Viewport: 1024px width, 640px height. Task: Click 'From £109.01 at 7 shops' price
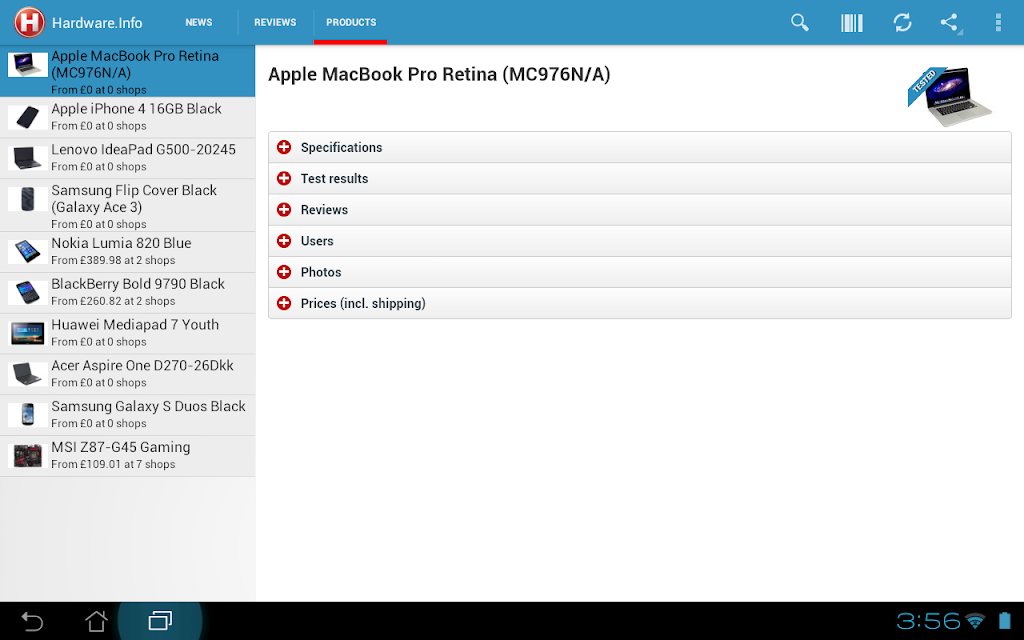point(113,464)
